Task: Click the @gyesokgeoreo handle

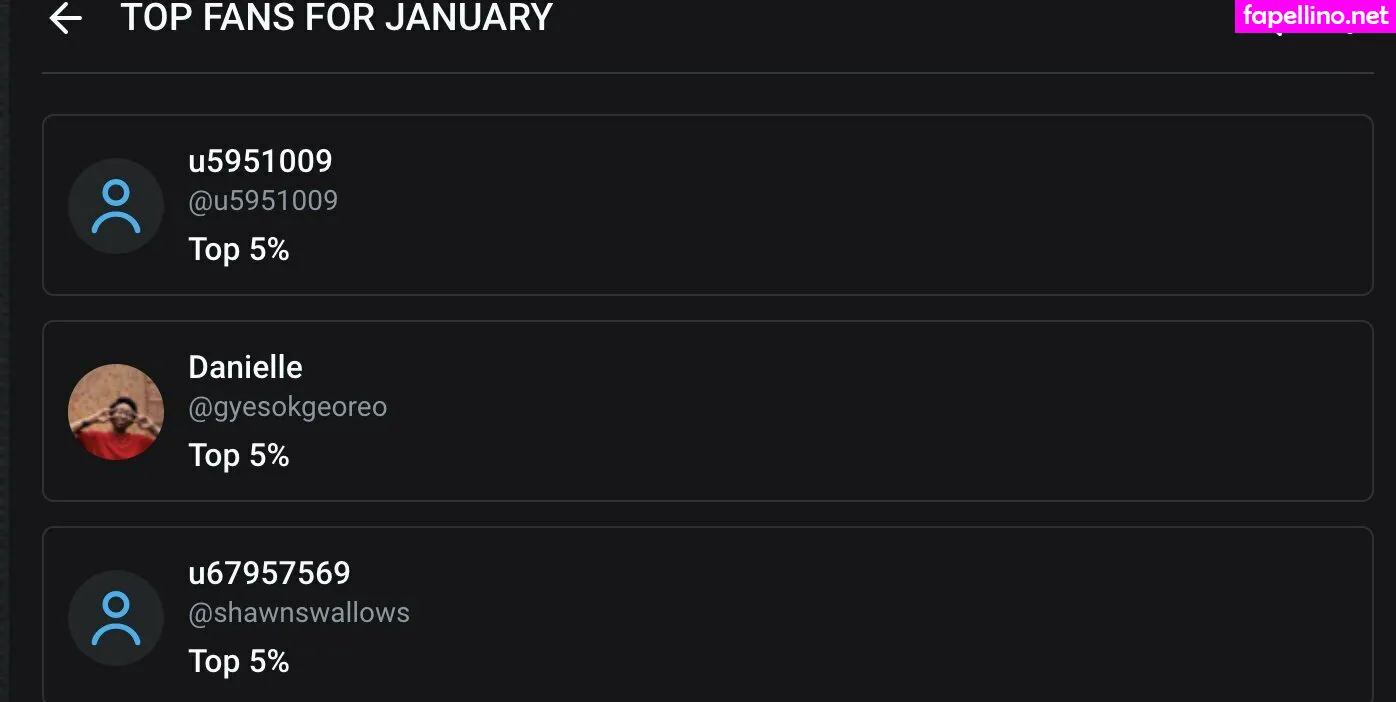Action: 287,407
